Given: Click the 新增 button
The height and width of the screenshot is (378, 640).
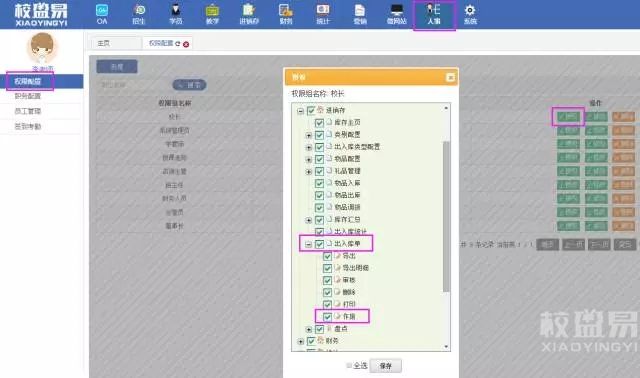Looking at the screenshot, I should [x=117, y=67].
